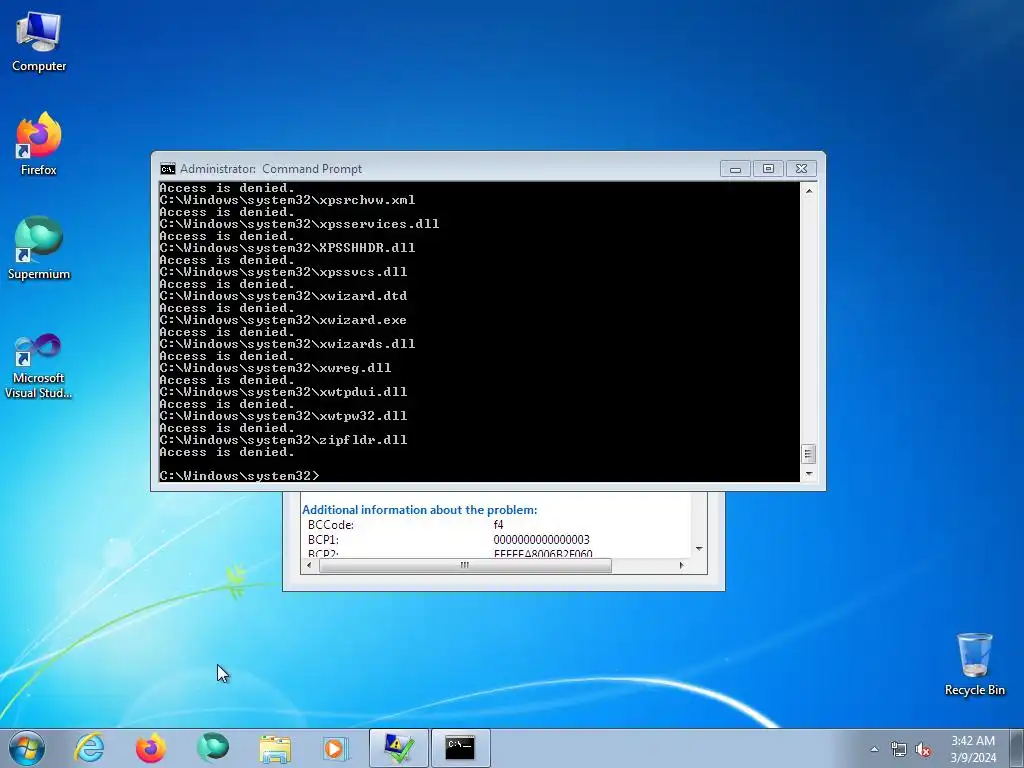Click the XPSSHHDR.dll path line
Viewport: 1024px width, 768px height.
(x=287, y=248)
